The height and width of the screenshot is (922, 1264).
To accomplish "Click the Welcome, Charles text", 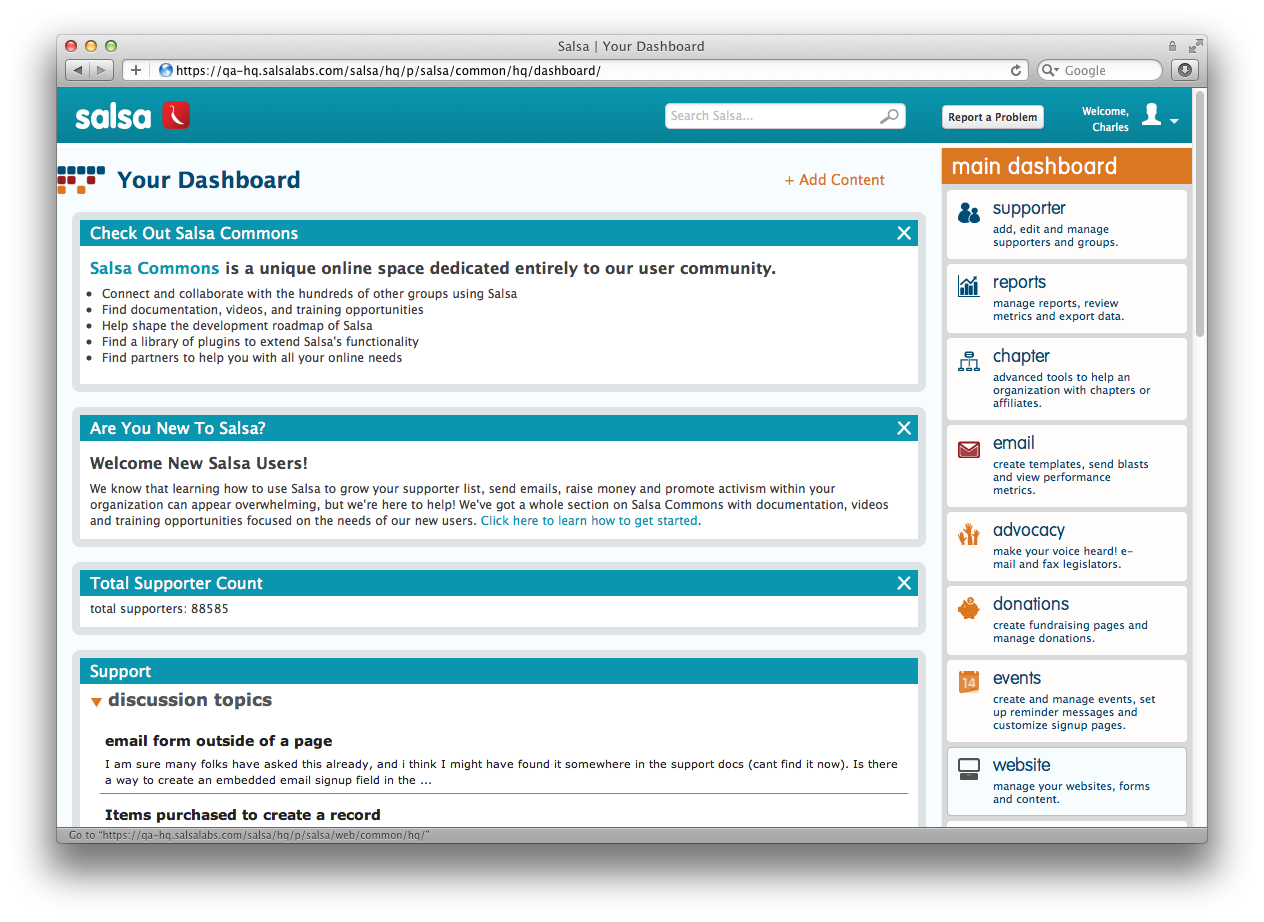I will coord(1105,119).
